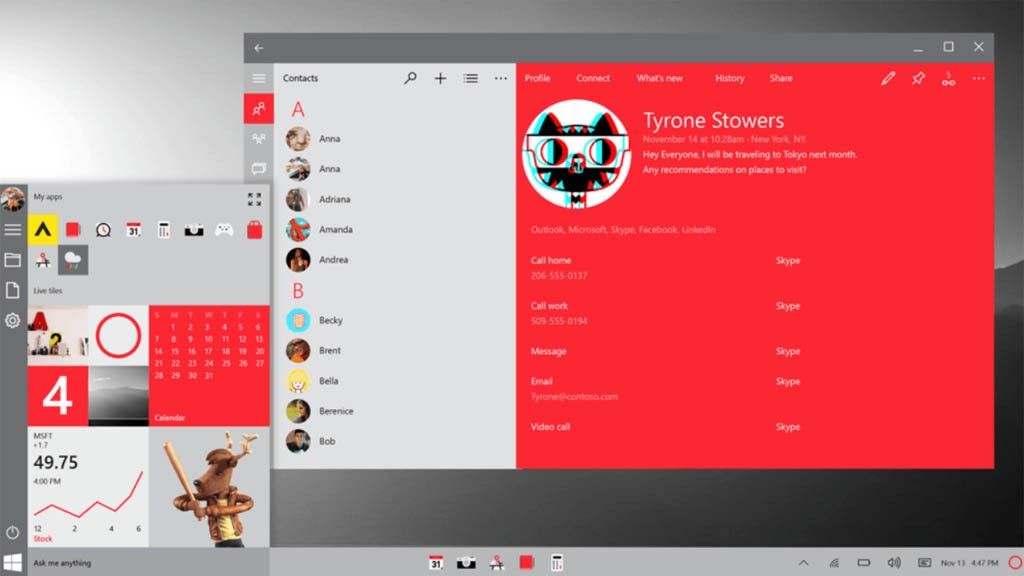Image resolution: width=1024 pixels, height=576 pixels.
Task: Open the What's new tab
Action: pyautogui.click(x=660, y=78)
